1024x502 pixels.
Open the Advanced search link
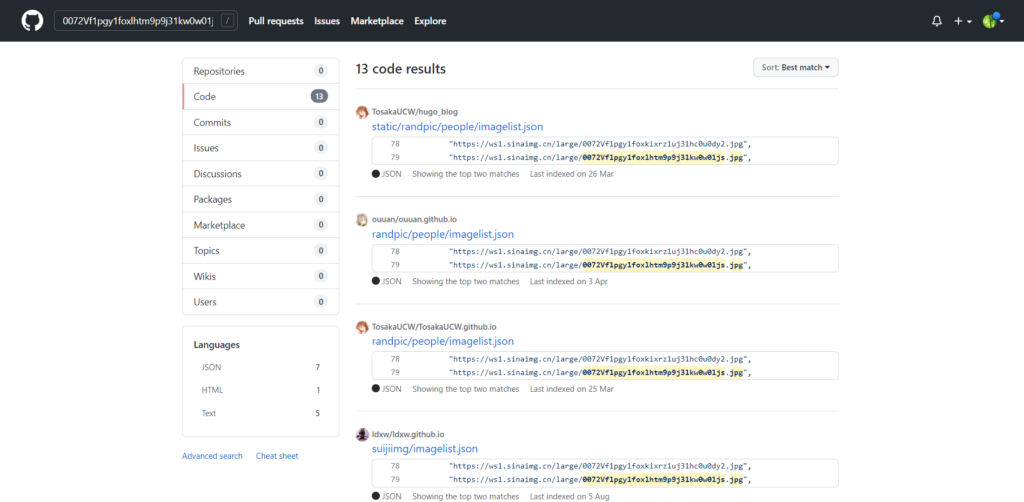tap(212, 456)
